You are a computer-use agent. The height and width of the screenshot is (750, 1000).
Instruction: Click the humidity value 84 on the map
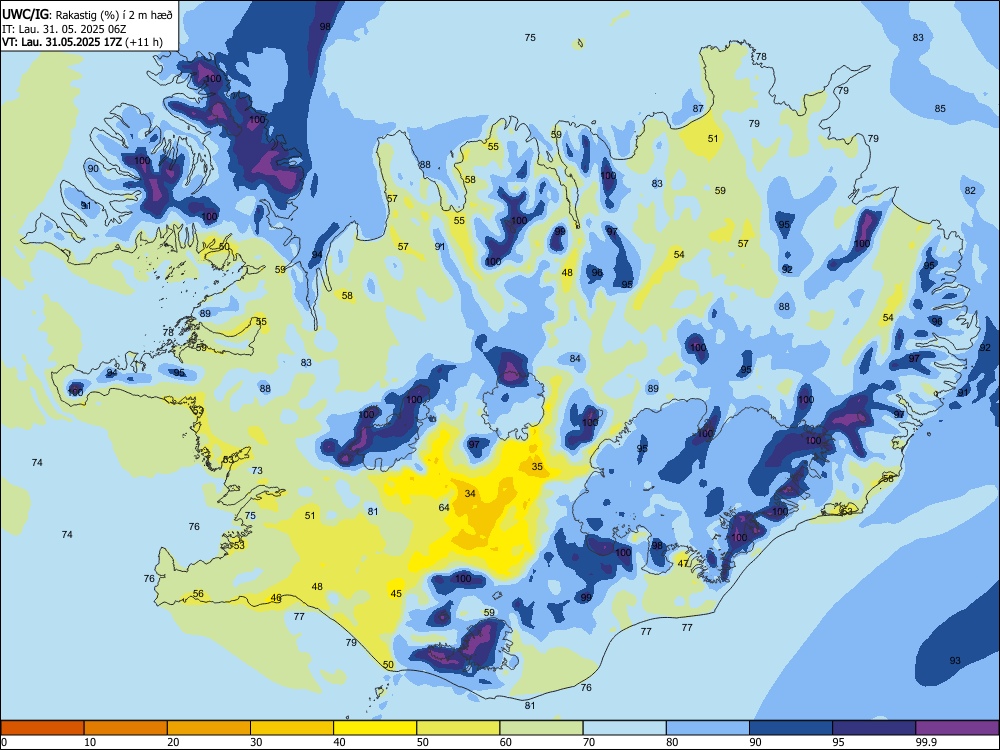point(575,359)
